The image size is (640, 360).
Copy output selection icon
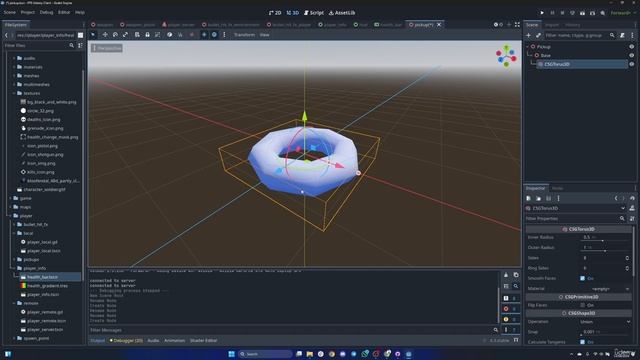click(x=516, y=275)
